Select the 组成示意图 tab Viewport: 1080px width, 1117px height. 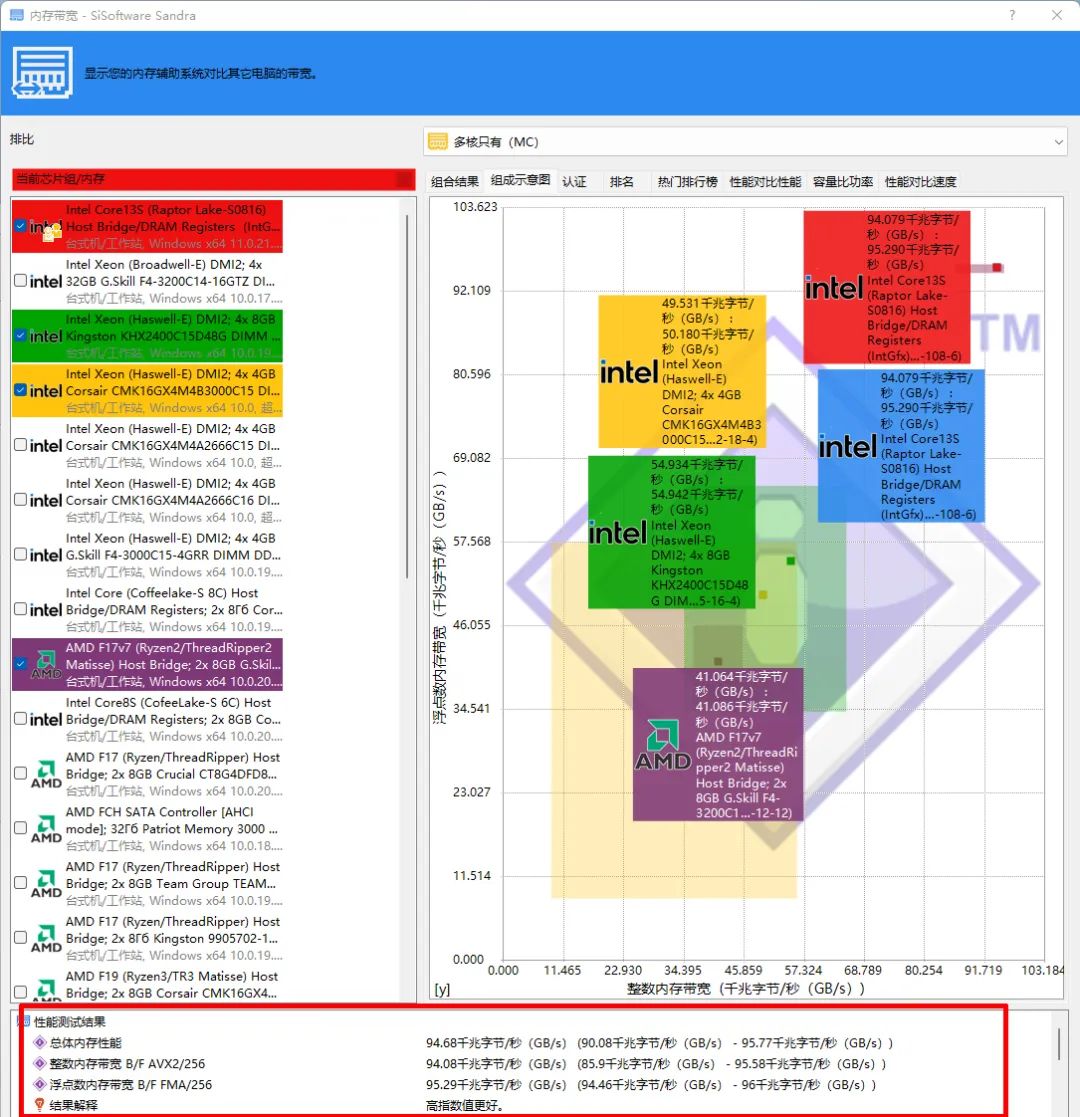520,180
